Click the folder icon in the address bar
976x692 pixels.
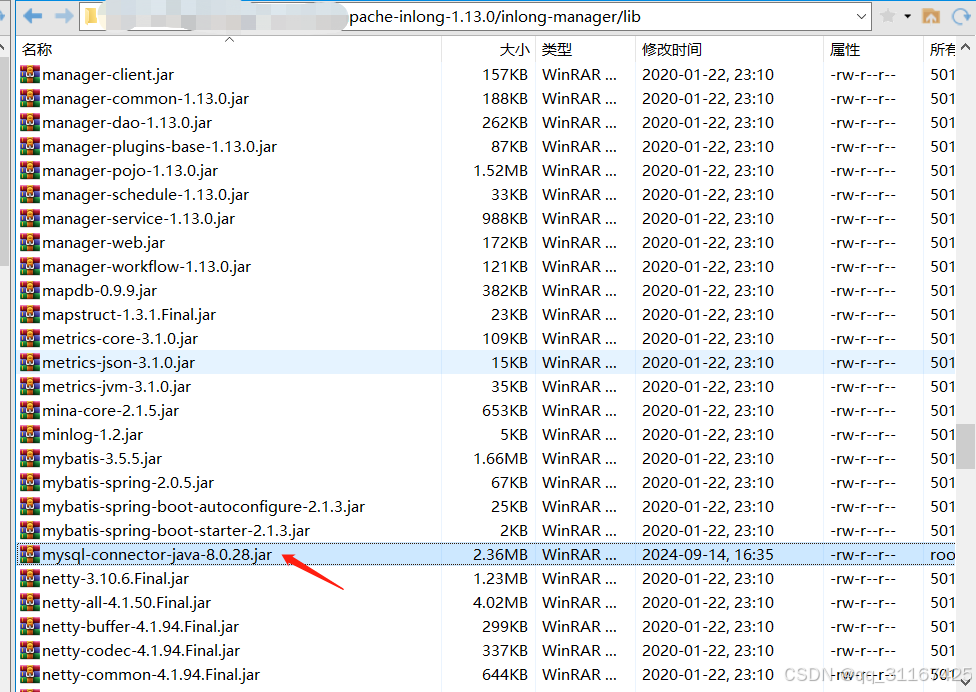click(91, 15)
